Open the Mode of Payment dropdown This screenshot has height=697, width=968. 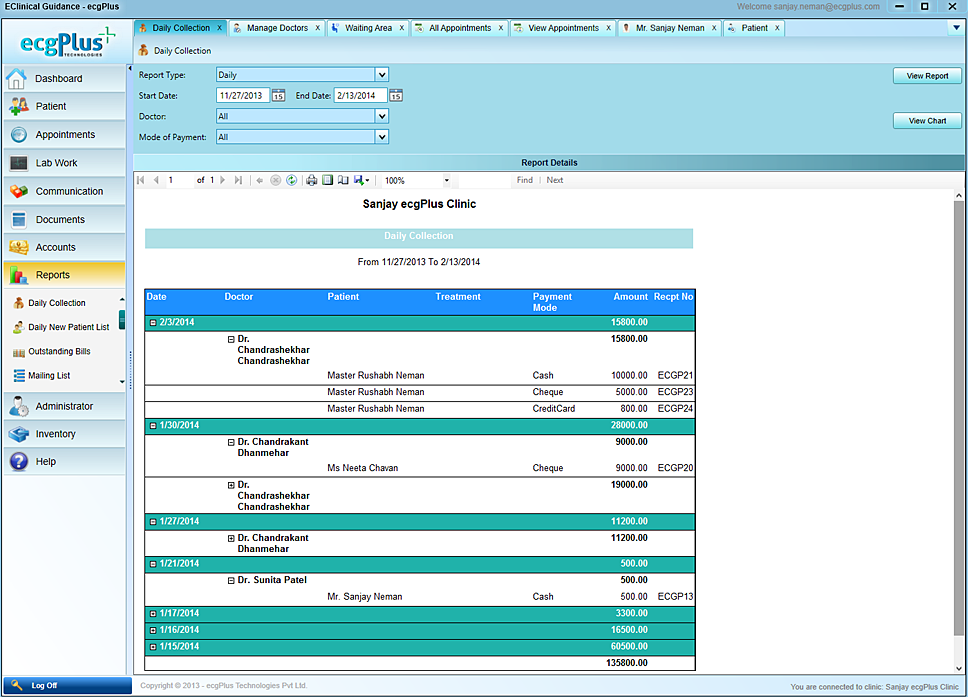(x=381, y=137)
